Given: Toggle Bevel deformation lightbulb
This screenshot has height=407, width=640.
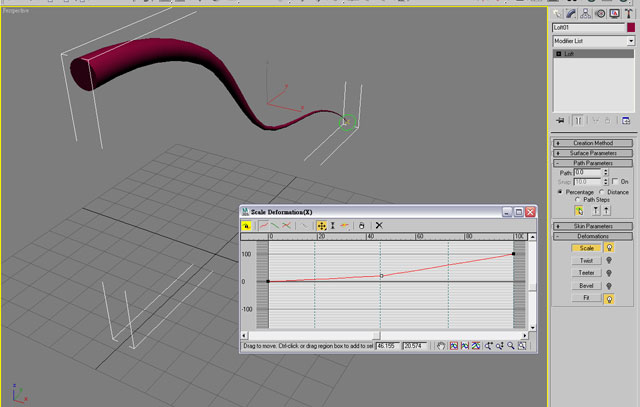Looking at the screenshot, I should (609, 286).
